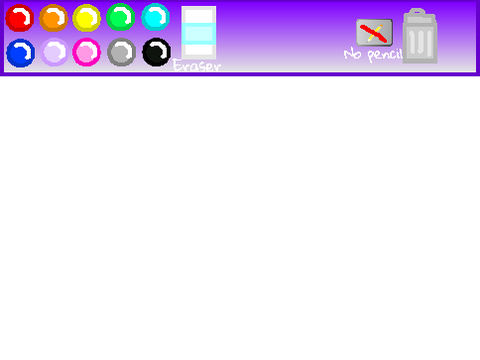This screenshot has width=480, height=360.
Task: Select the black paint color
Action: click(157, 52)
